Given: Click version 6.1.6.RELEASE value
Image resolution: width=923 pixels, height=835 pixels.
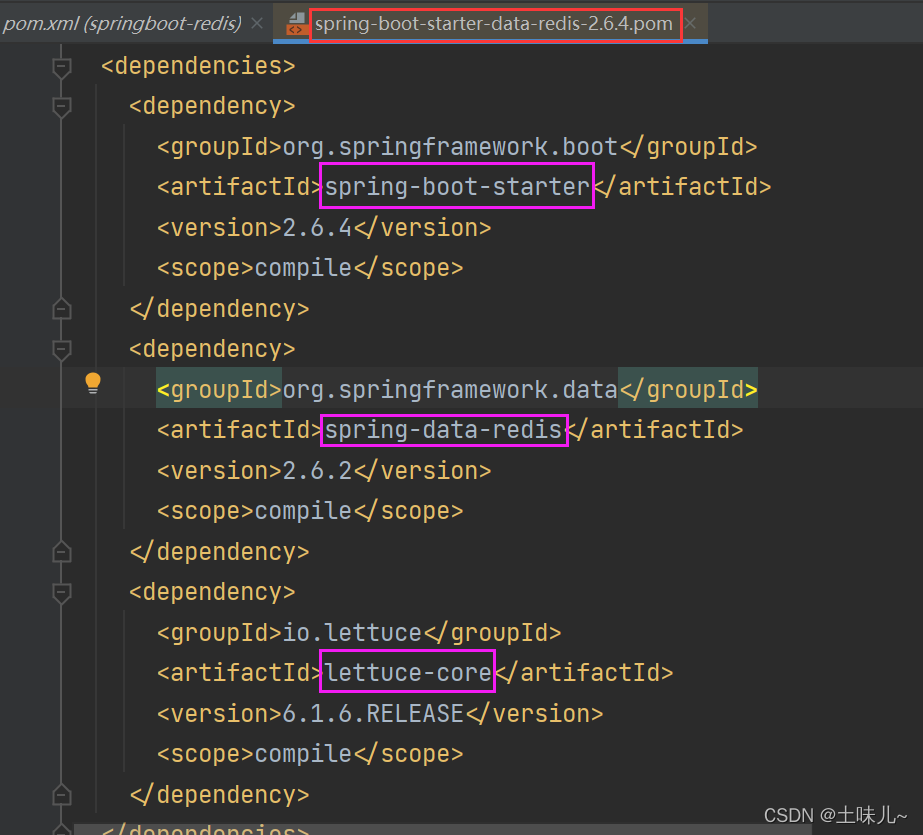Looking at the screenshot, I should tap(373, 714).
